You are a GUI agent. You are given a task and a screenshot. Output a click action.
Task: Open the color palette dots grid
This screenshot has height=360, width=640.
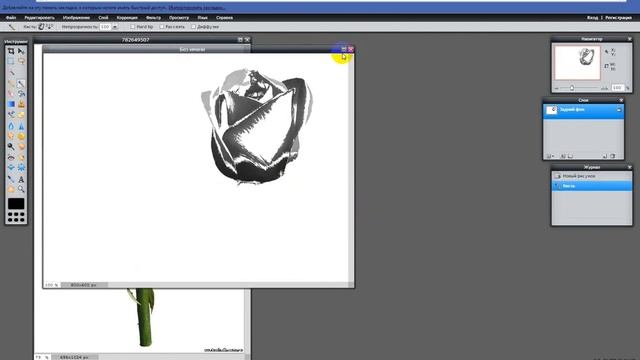coord(16,217)
